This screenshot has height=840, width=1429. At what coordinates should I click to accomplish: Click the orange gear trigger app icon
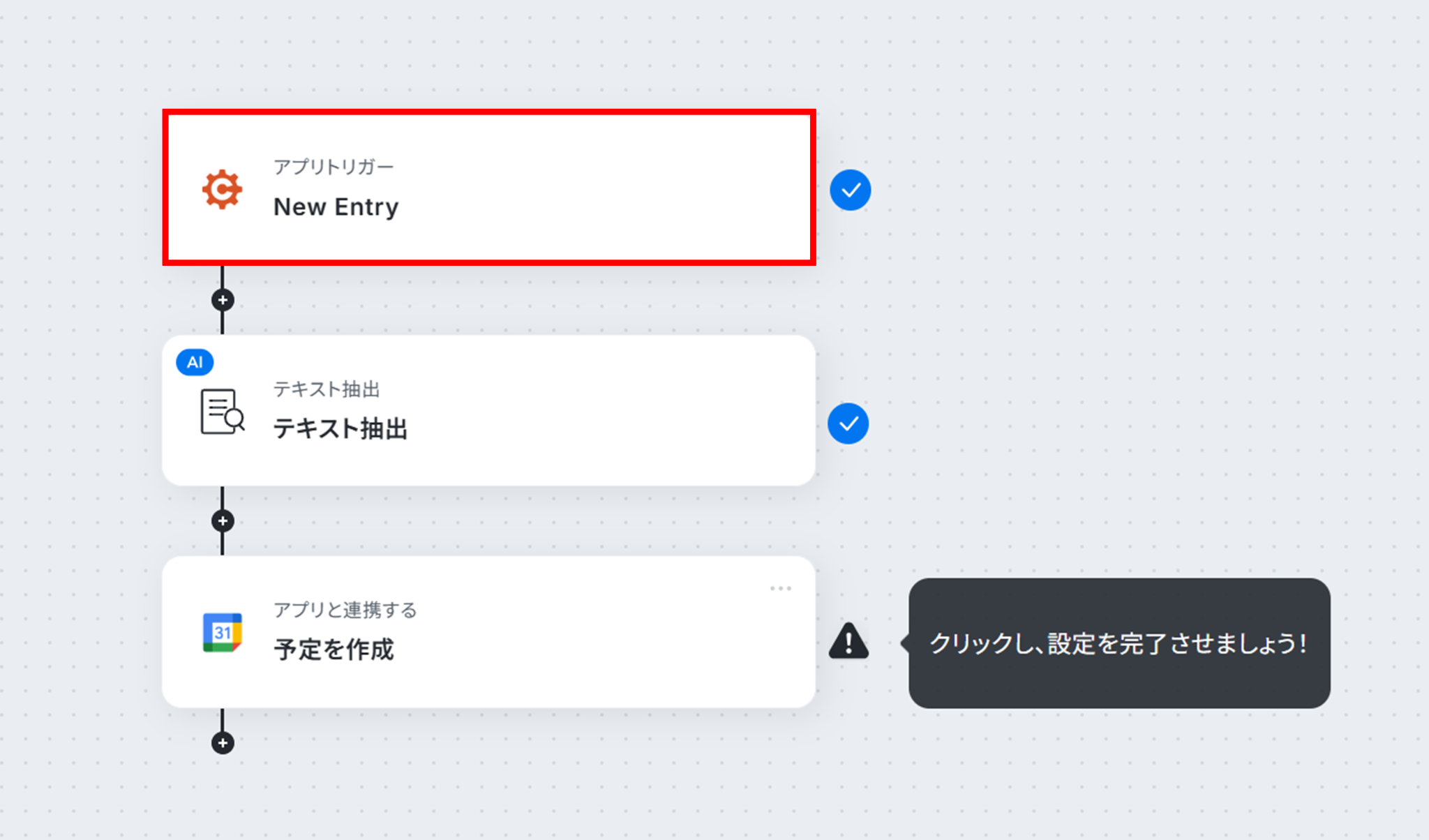pyautogui.click(x=222, y=189)
